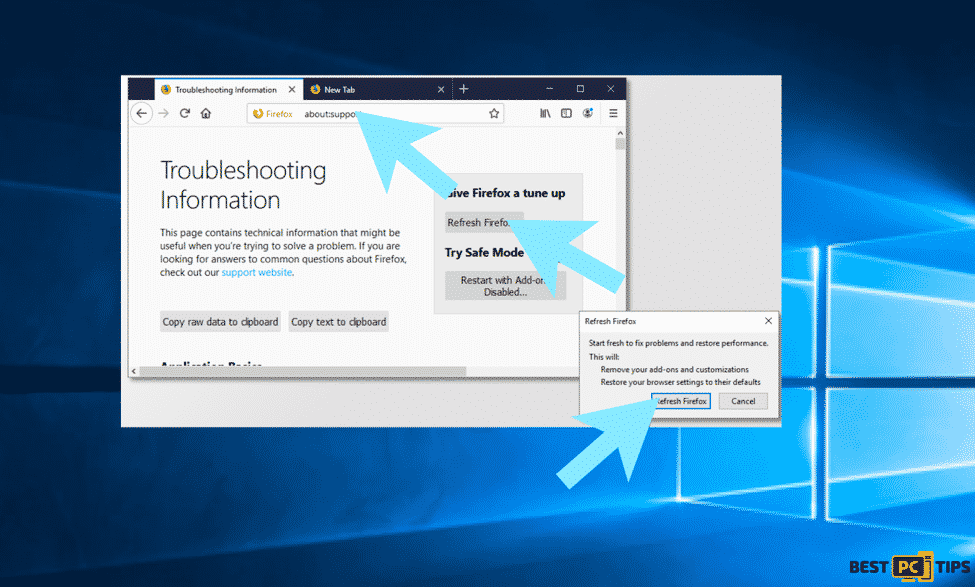Minimize the Firefox window
The image size is (975, 587).
[x=550, y=89]
